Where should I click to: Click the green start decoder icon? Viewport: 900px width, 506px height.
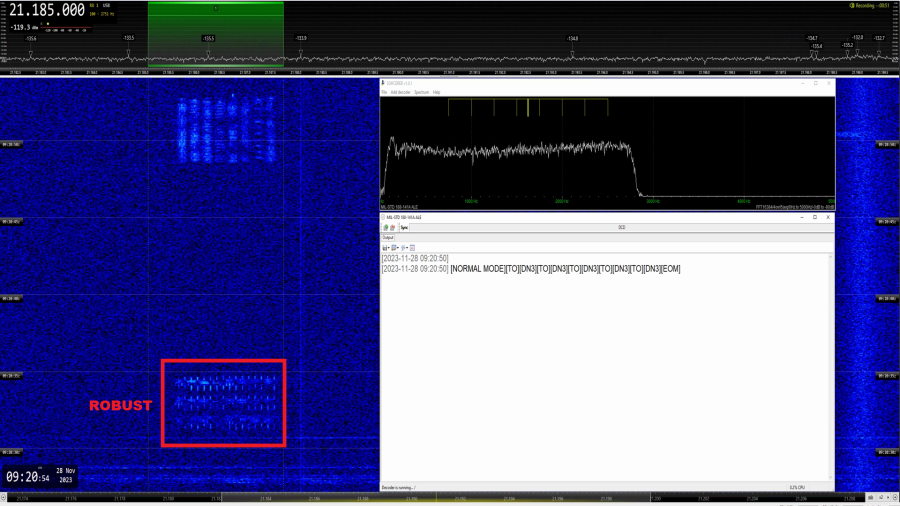pyautogui.click(x=385, y=228)
